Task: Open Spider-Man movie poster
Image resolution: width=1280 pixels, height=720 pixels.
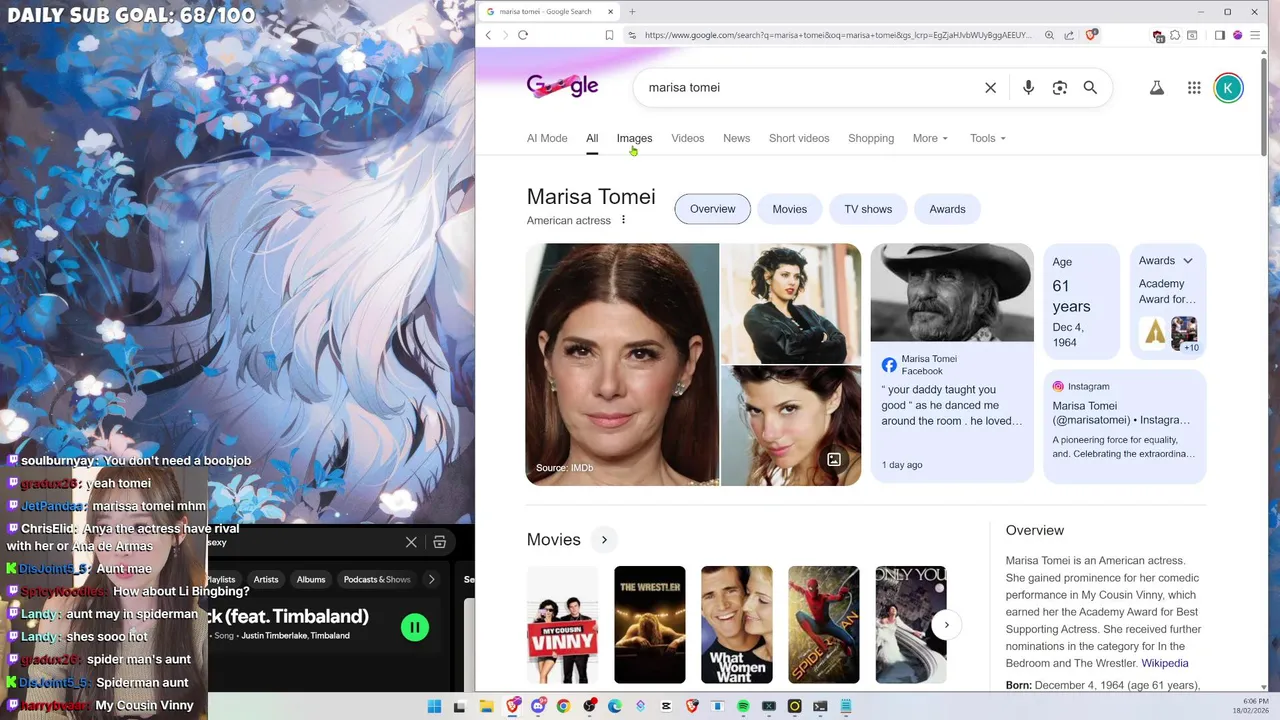Action: click(824, 625)
